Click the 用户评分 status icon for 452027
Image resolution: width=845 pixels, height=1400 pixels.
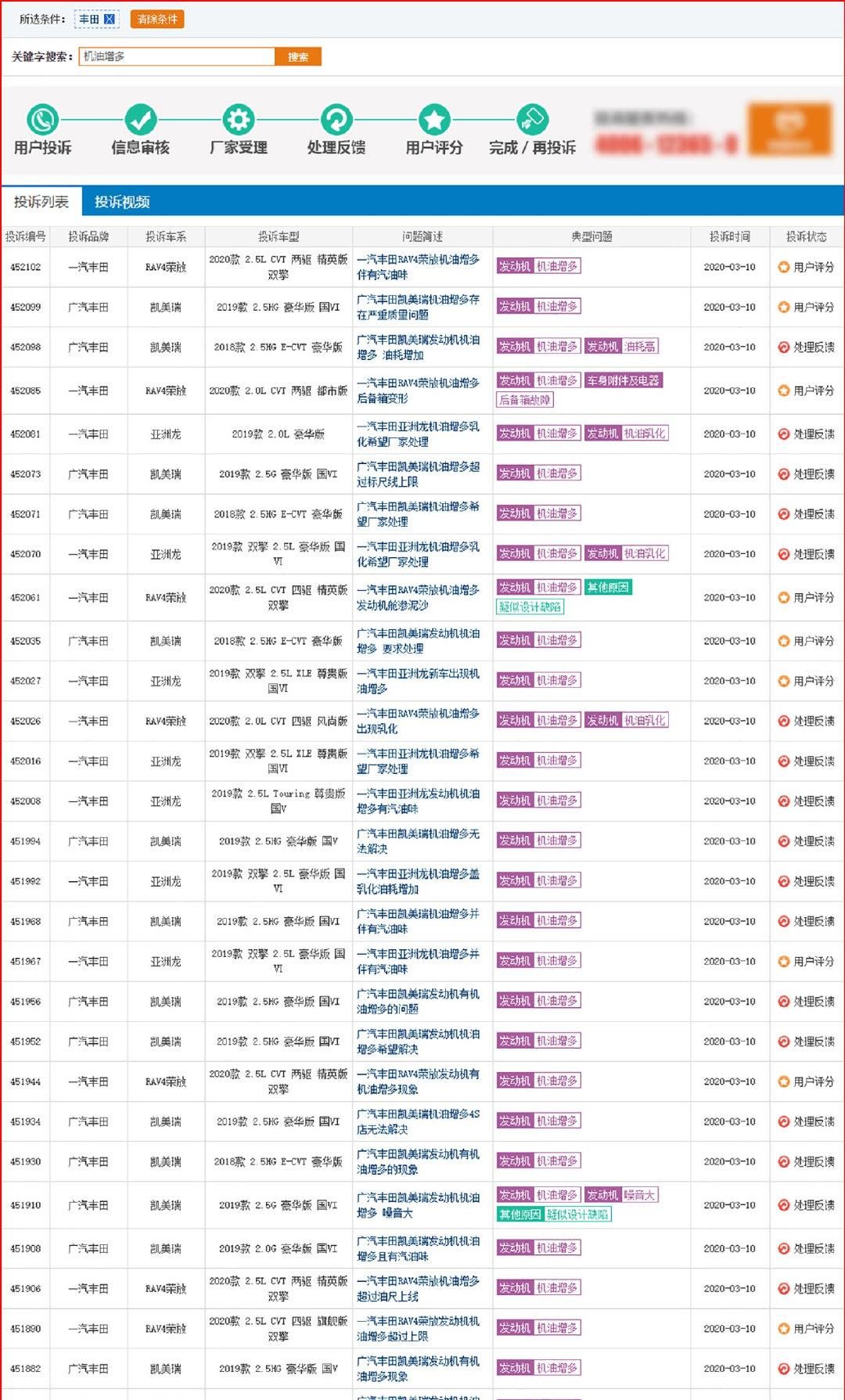[x=783, y=681]
